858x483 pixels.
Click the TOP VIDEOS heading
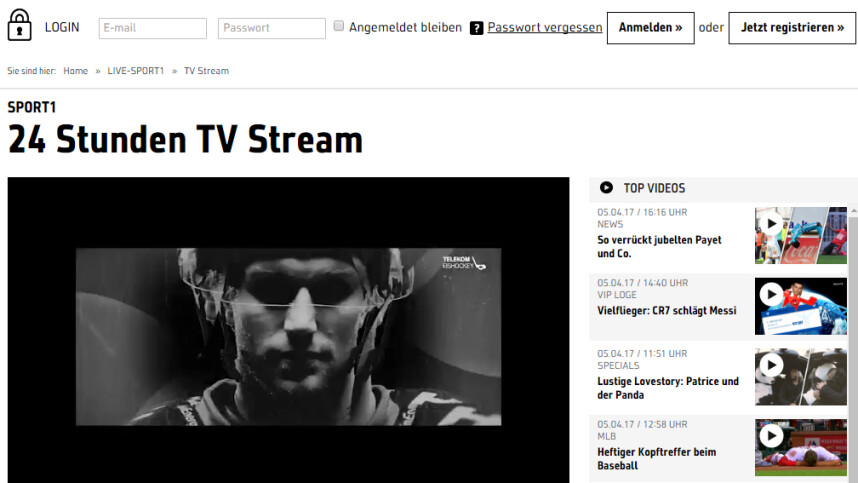(654, 188)
